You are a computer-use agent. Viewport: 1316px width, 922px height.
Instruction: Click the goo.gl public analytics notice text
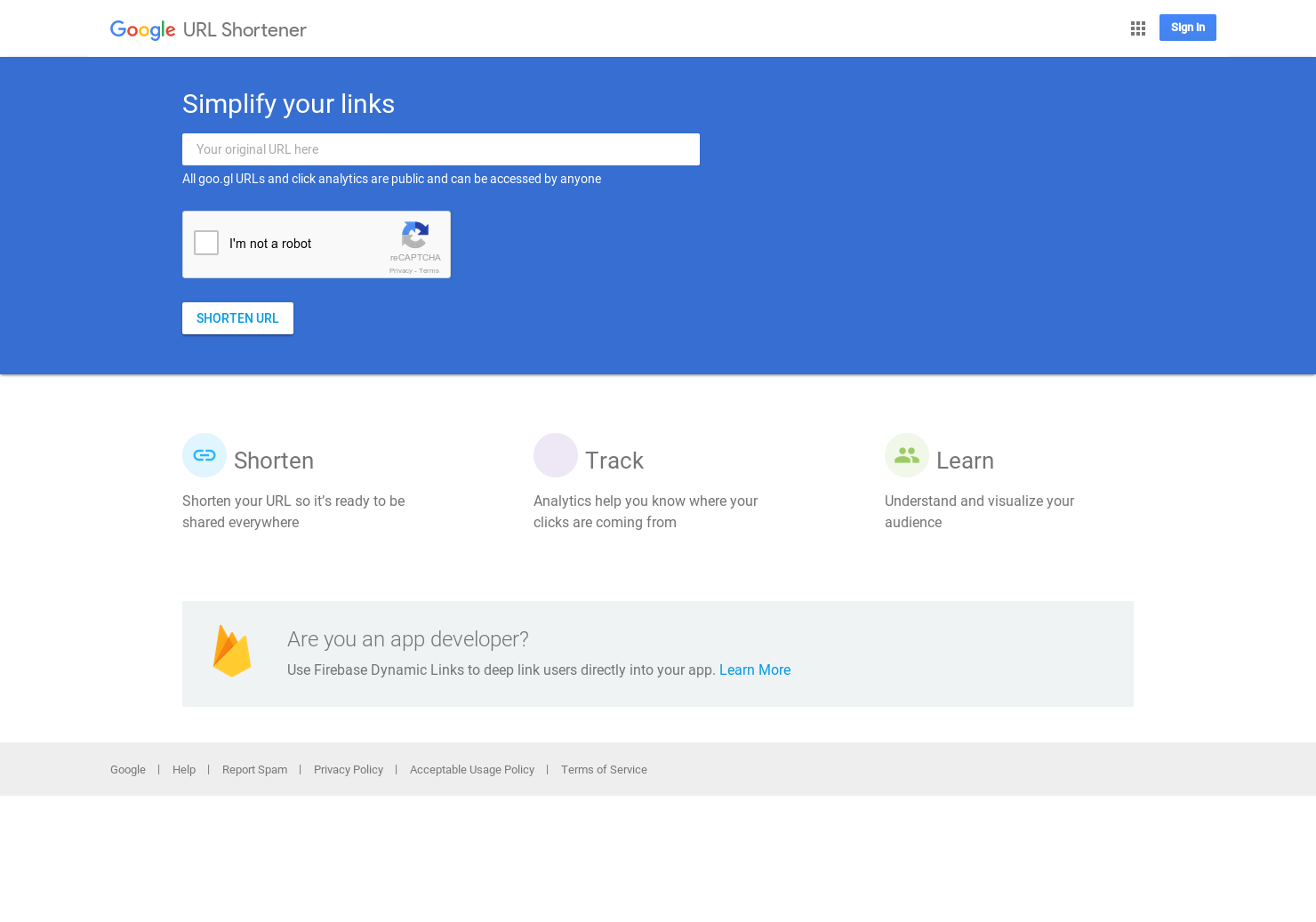click(x=391, y=179)
